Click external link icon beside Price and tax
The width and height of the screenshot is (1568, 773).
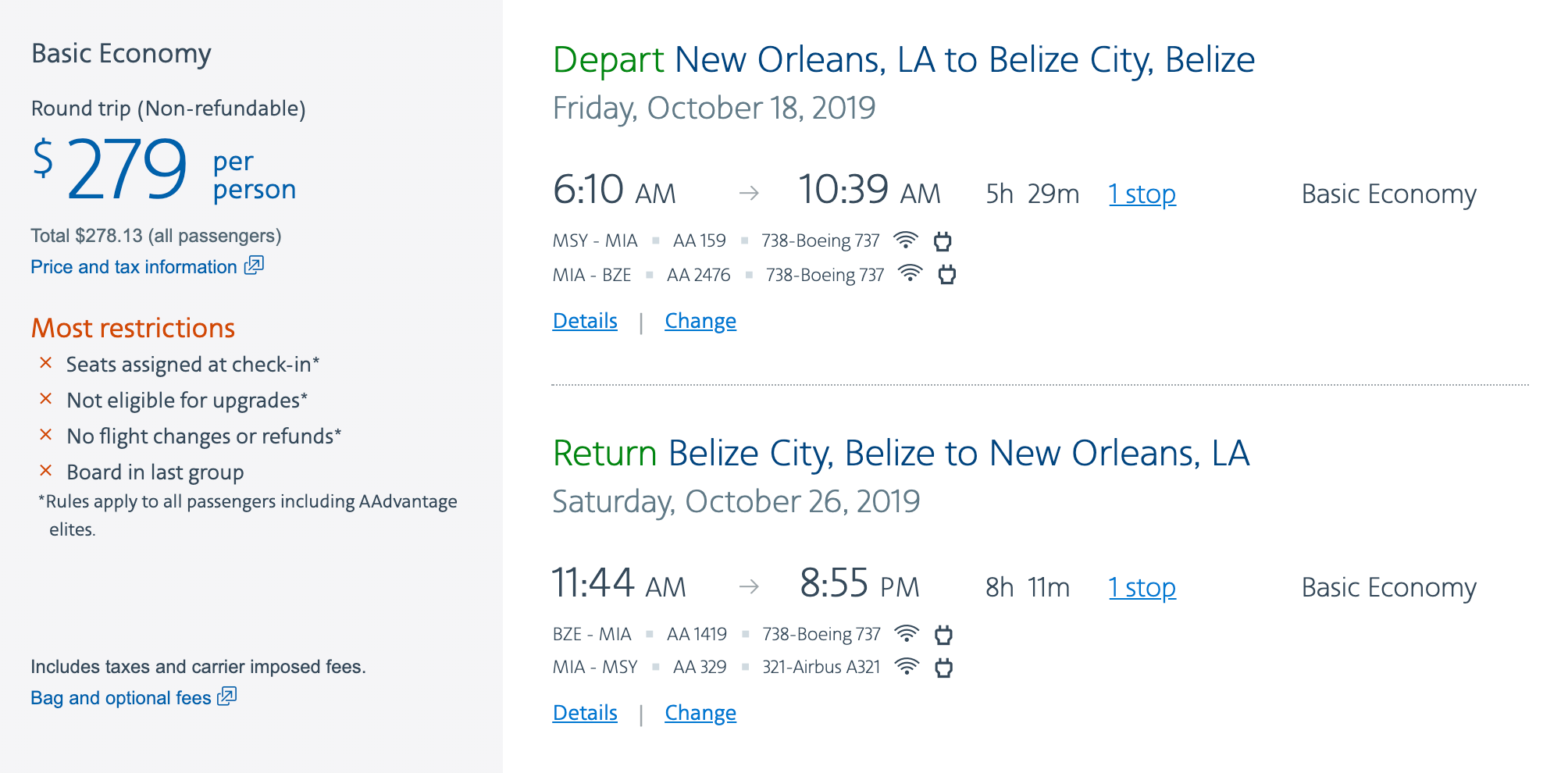click(x=254, y=265)
